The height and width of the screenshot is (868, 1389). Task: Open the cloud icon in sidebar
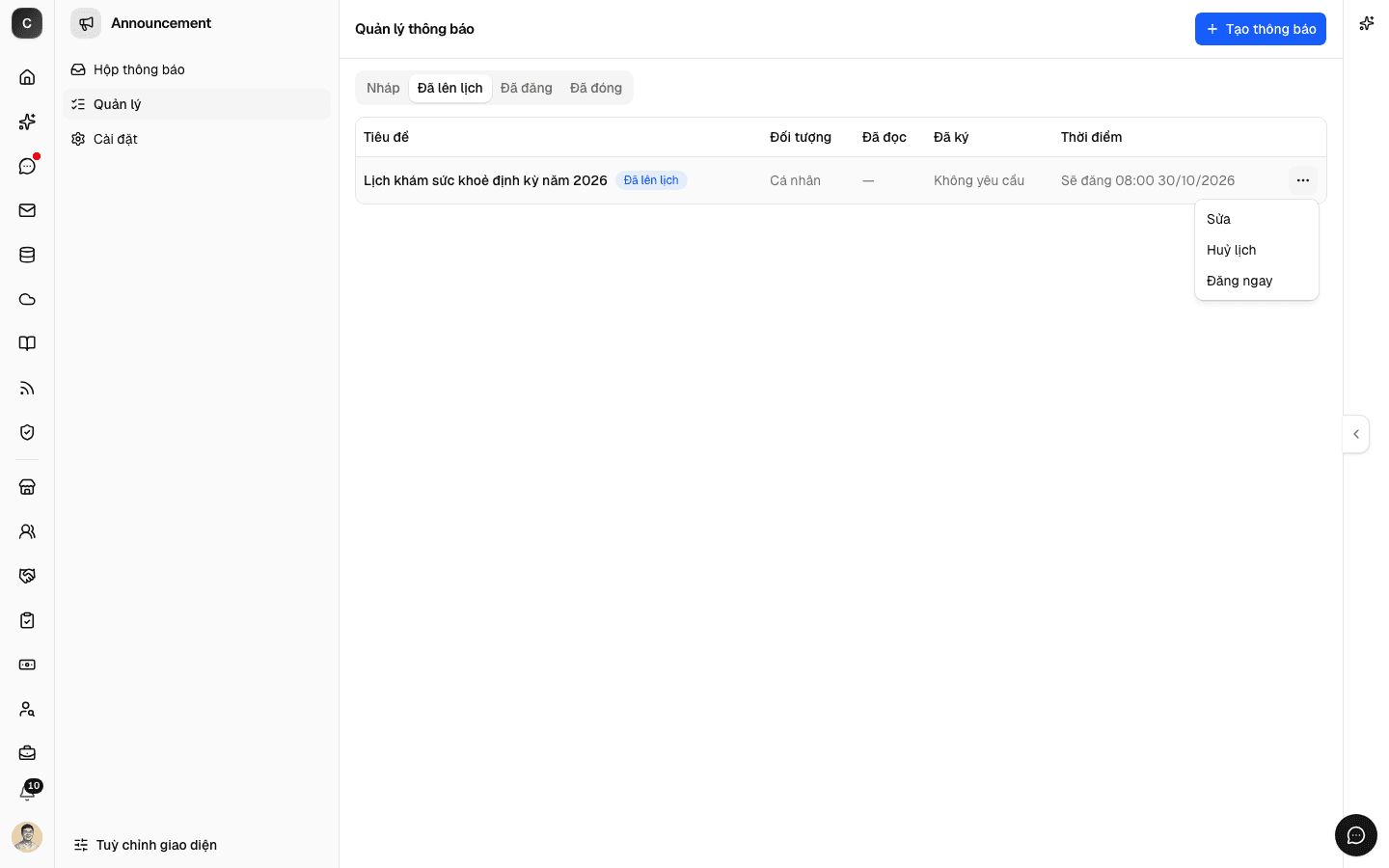(27, 299)
